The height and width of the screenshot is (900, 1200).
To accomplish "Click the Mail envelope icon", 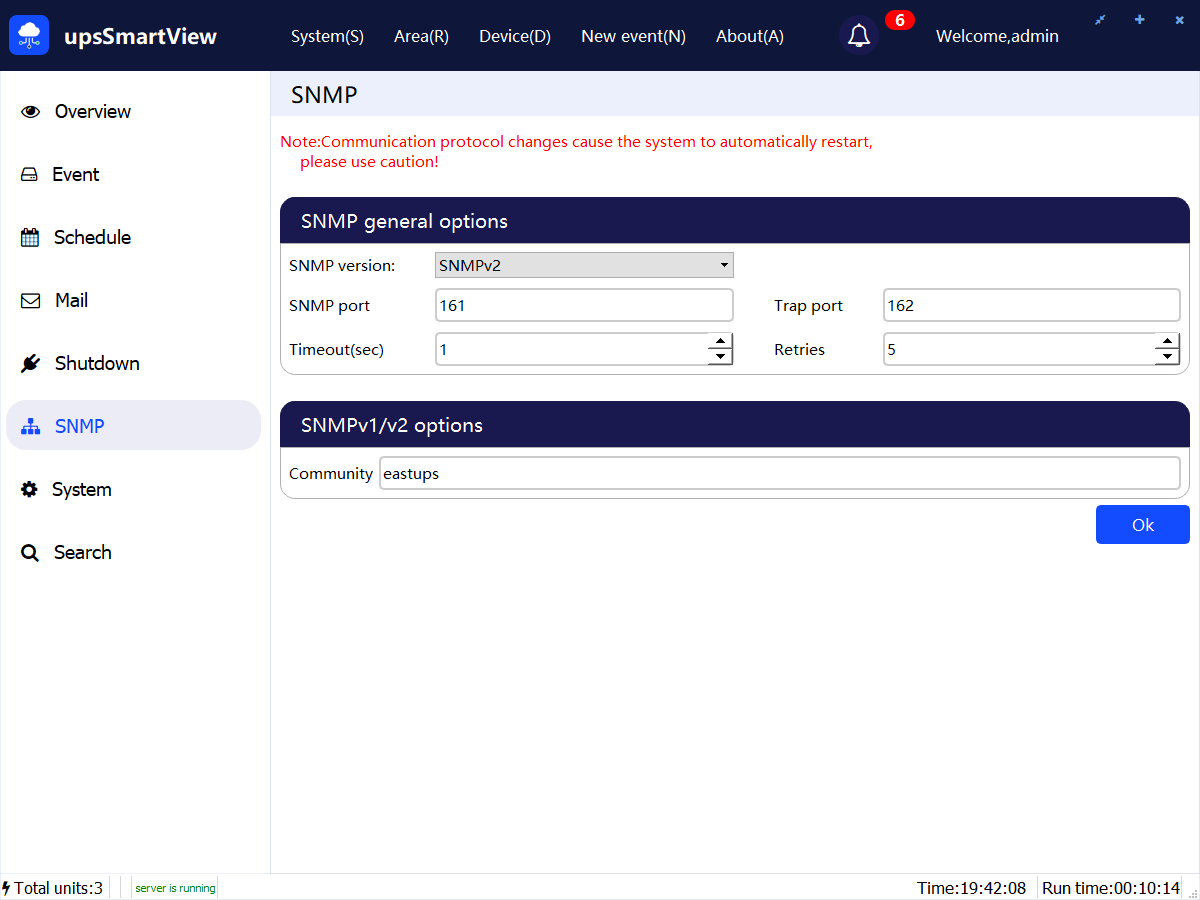I will [30, 301].
